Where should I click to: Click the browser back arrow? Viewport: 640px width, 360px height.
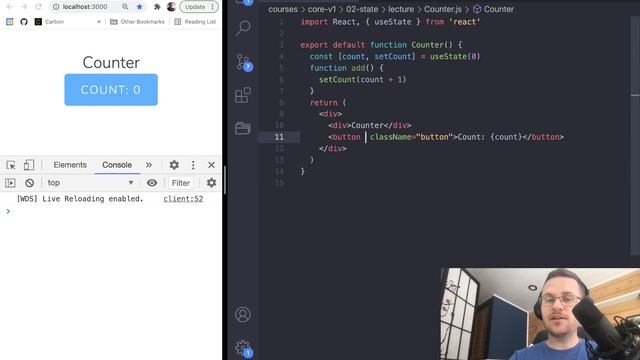tap(10, 7)
